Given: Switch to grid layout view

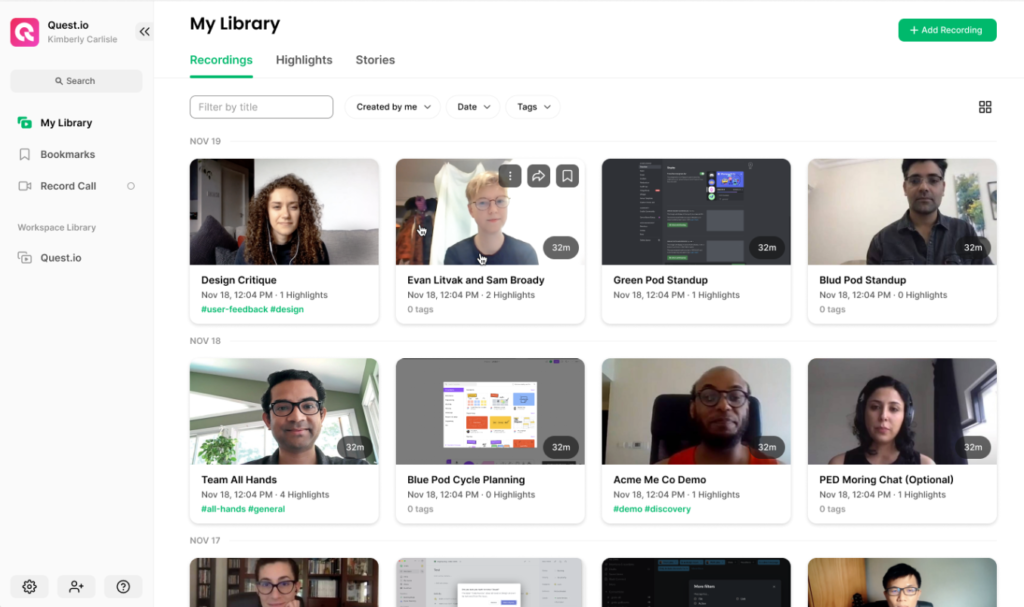Looking at the screenshot, I should tap(985, 106).
